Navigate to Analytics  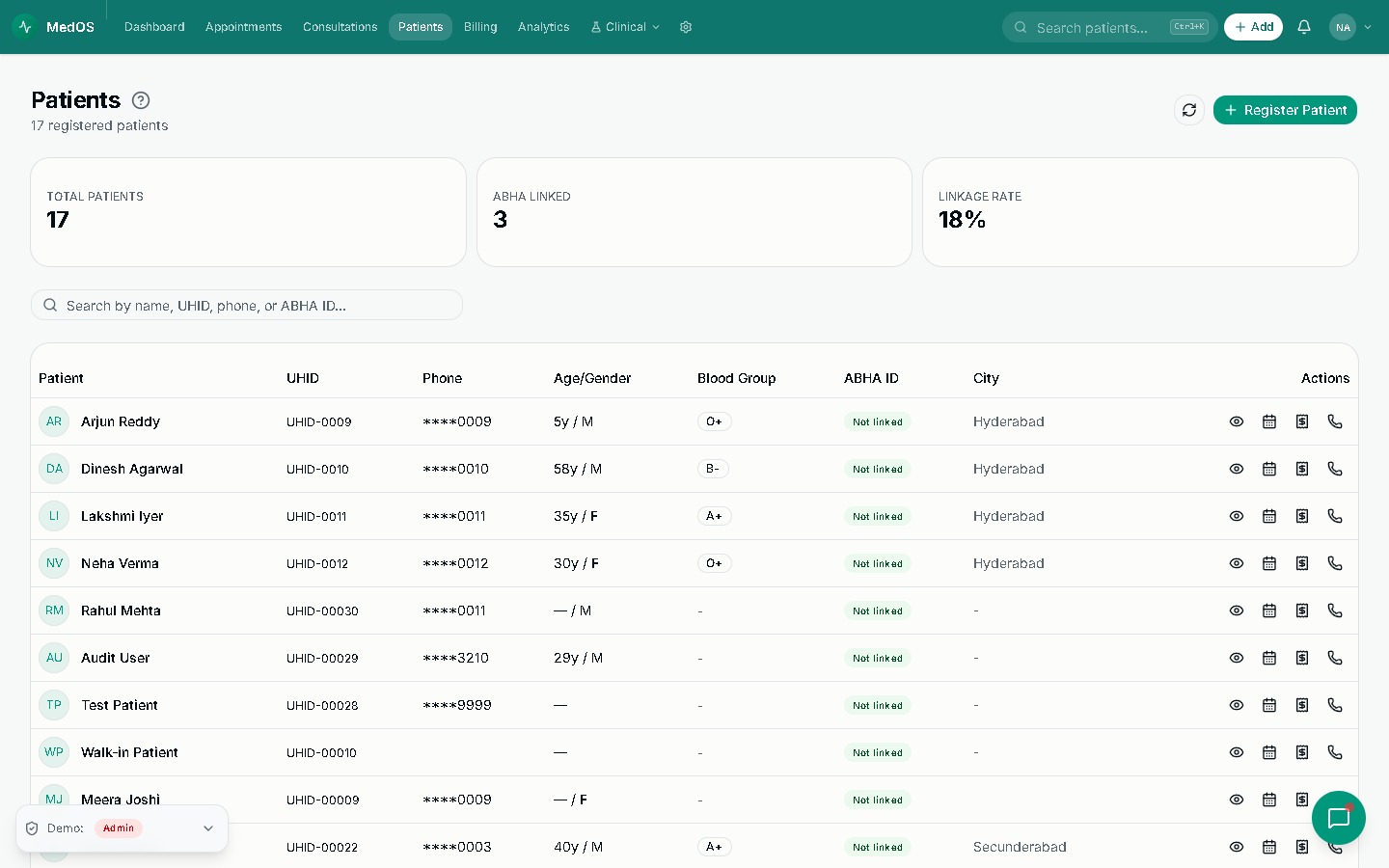pos(543,27)
